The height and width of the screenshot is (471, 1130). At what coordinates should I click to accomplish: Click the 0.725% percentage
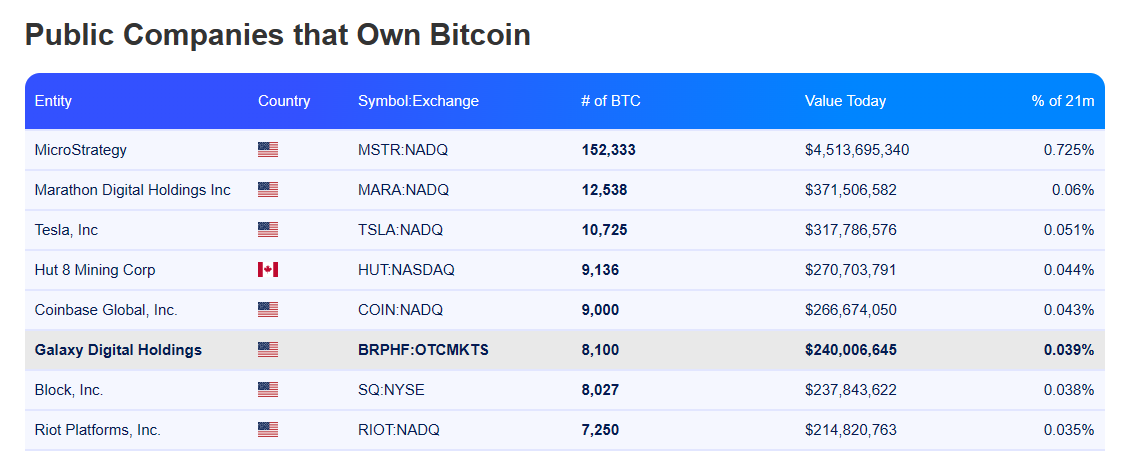pos(1069,150)
